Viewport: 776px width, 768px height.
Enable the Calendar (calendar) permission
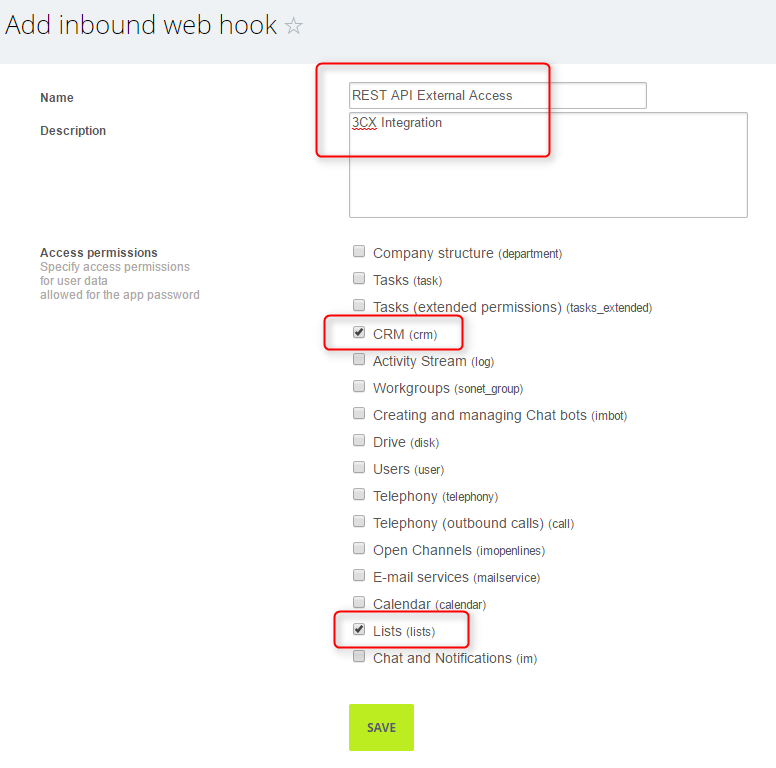pos(359,603)
